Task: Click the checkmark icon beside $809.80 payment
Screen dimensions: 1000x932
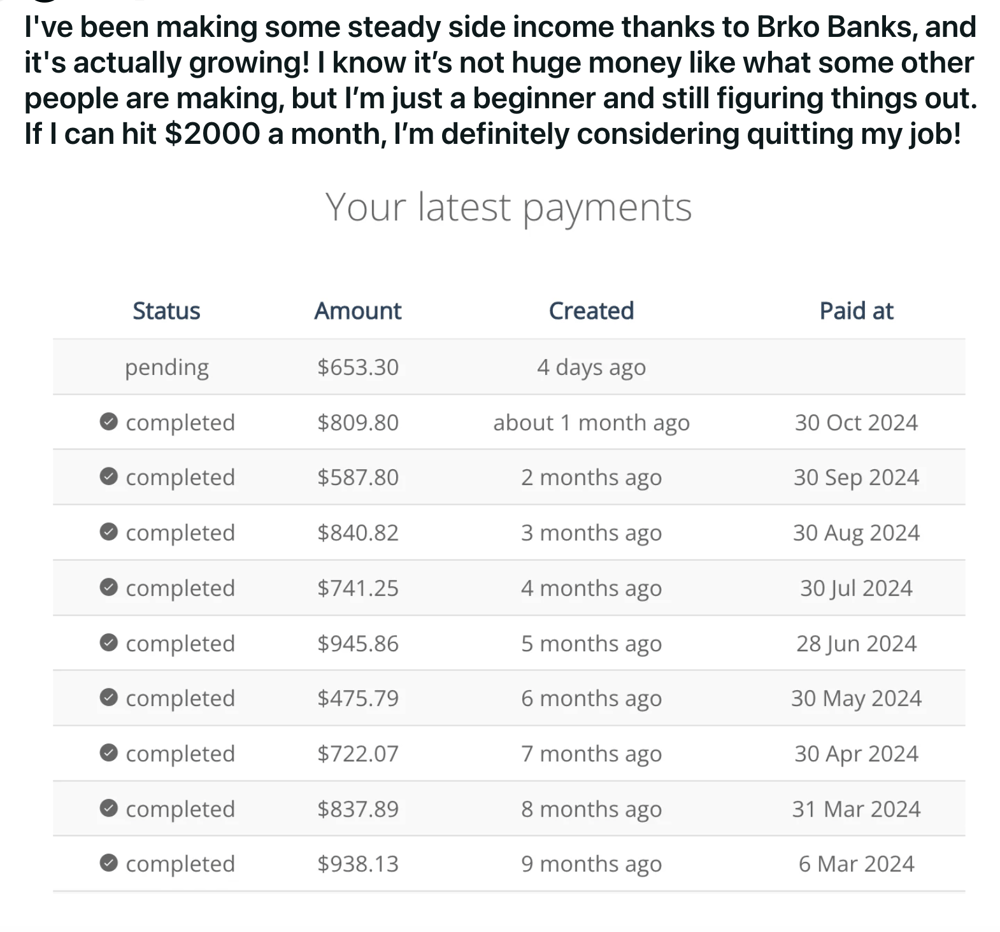Action: 109,422
